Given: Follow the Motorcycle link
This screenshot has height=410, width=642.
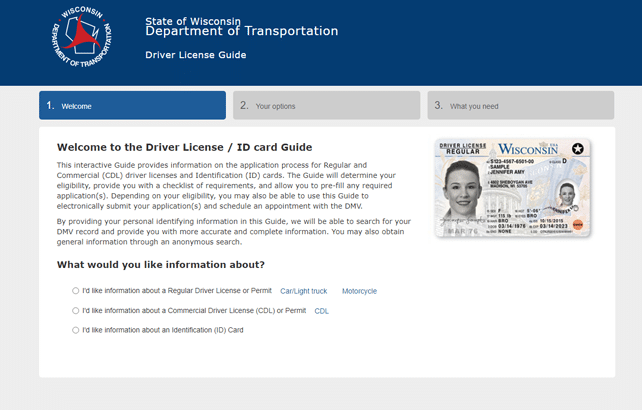Looking at the screenshot, I should (359, 291).
